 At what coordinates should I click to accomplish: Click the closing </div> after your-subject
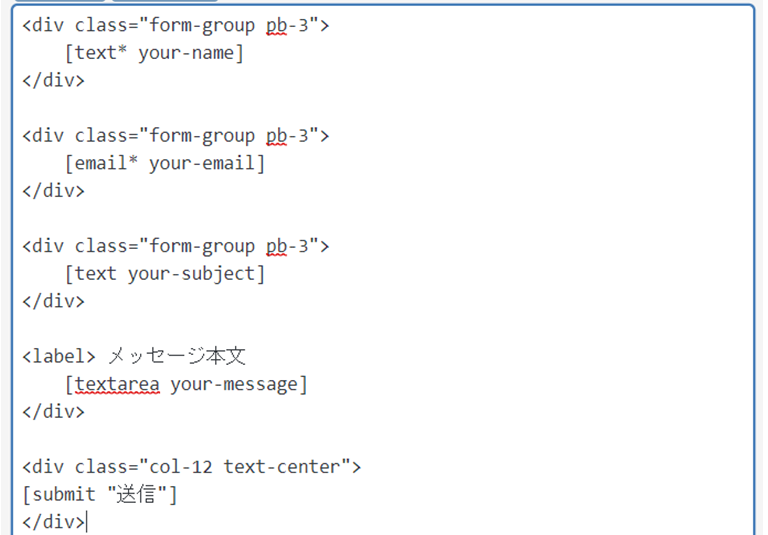pyautogui.click(x=53, y=301)
